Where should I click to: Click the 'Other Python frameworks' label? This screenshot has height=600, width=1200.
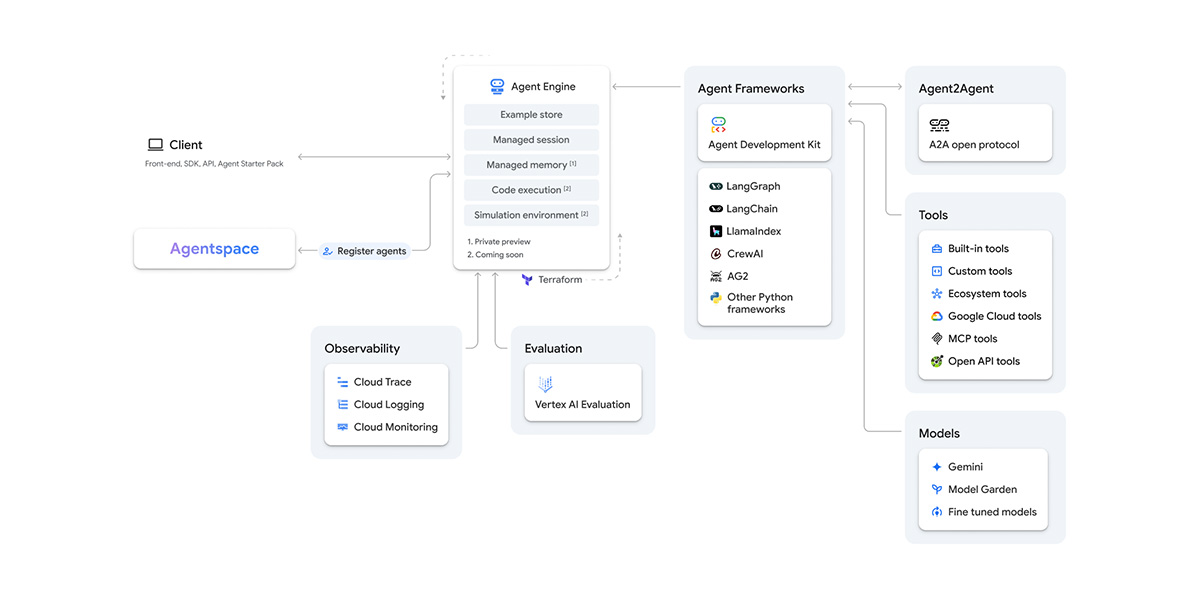click(x=762, y=303)
